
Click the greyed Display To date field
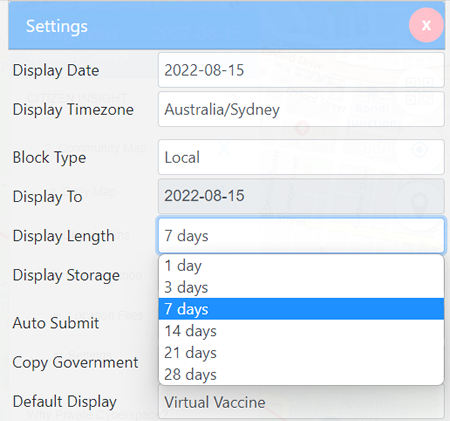[x=301, y=196]
